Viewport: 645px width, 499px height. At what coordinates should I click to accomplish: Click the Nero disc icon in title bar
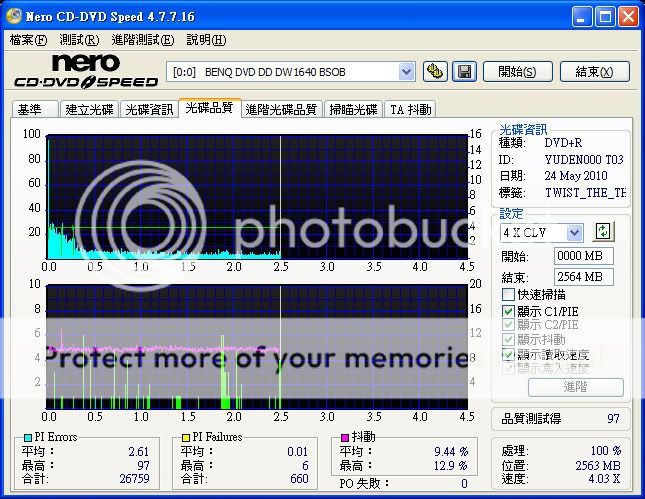(14, 16)
